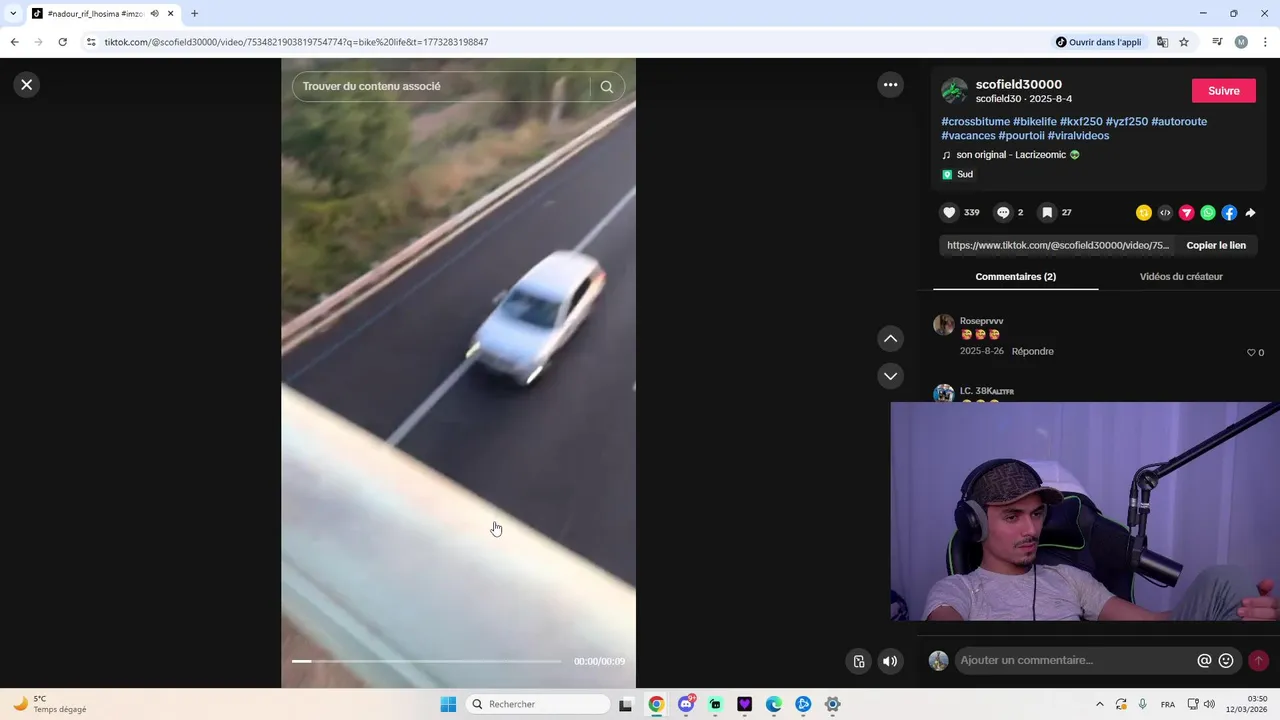Toggle the auto-scroll icon beside volume

pyautogui.click(x=858, y=661)
